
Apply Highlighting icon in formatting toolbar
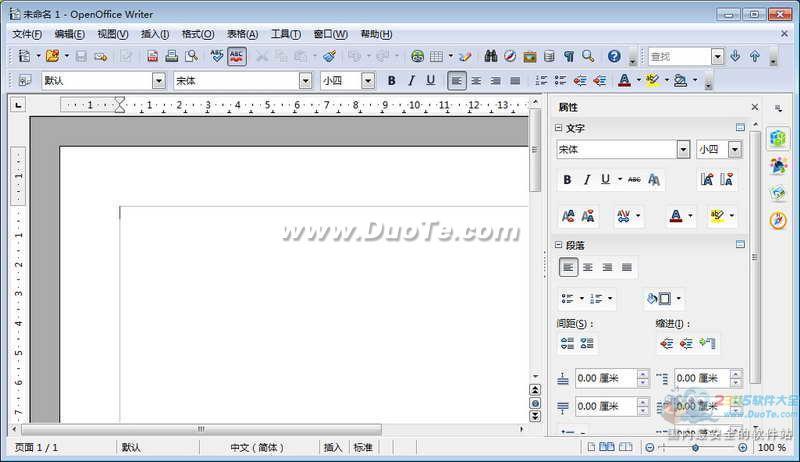coord(652,81)
